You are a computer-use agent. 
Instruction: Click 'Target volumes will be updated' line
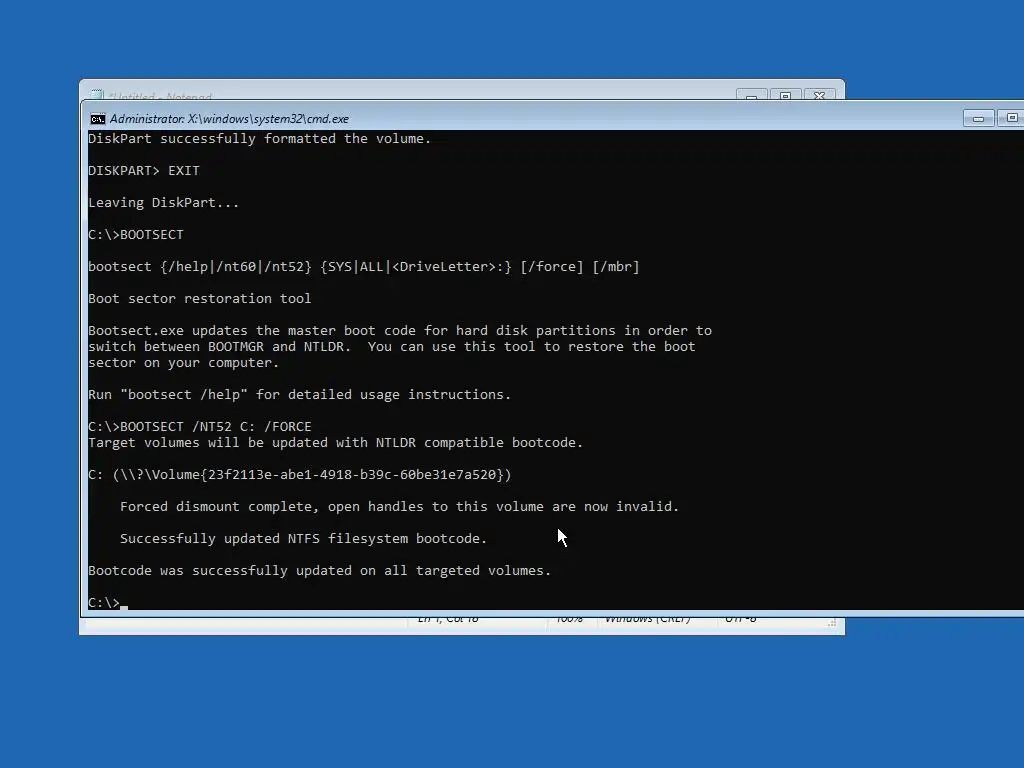[336, 443]
